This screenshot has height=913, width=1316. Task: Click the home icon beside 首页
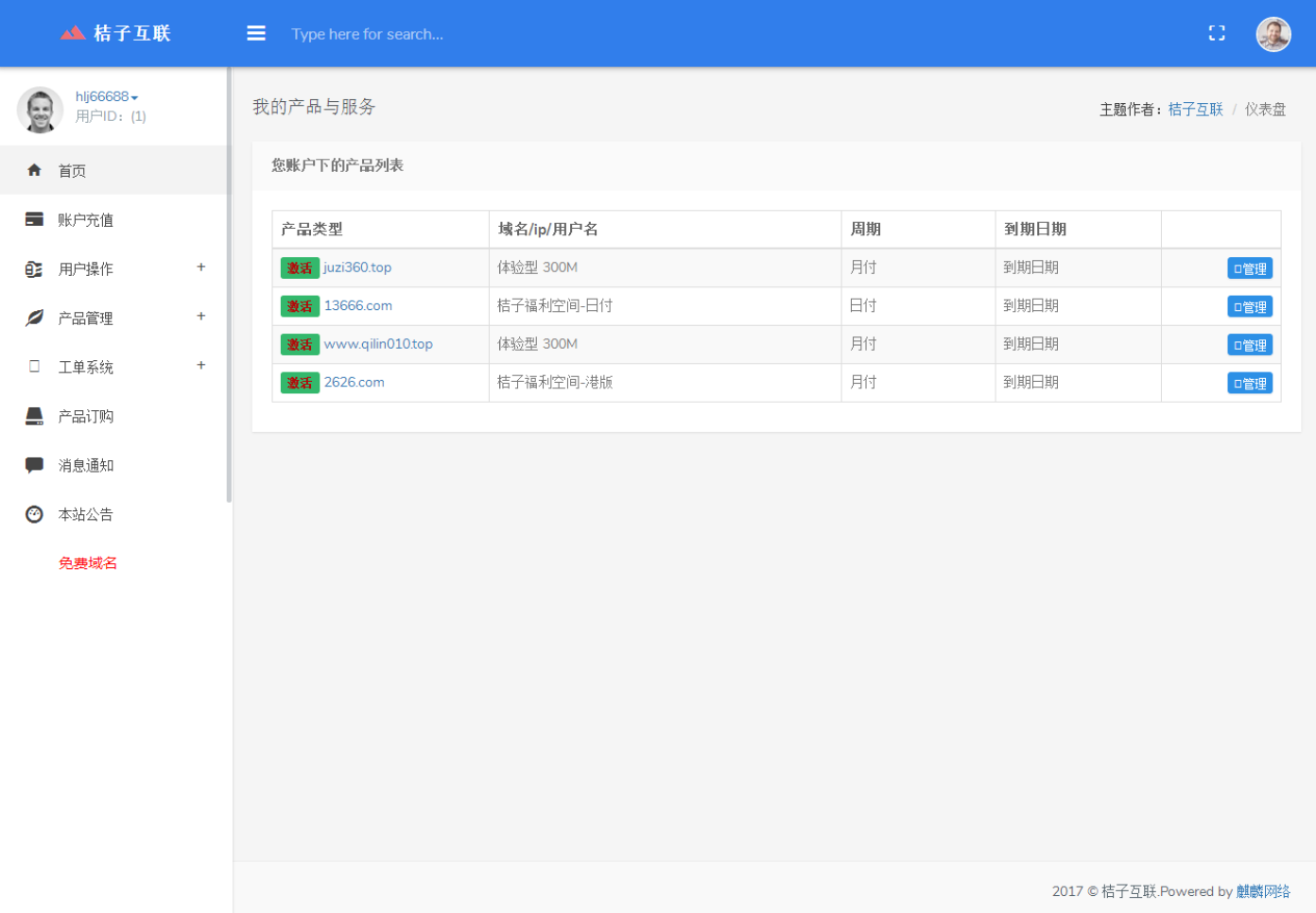(x=35, y=170)
